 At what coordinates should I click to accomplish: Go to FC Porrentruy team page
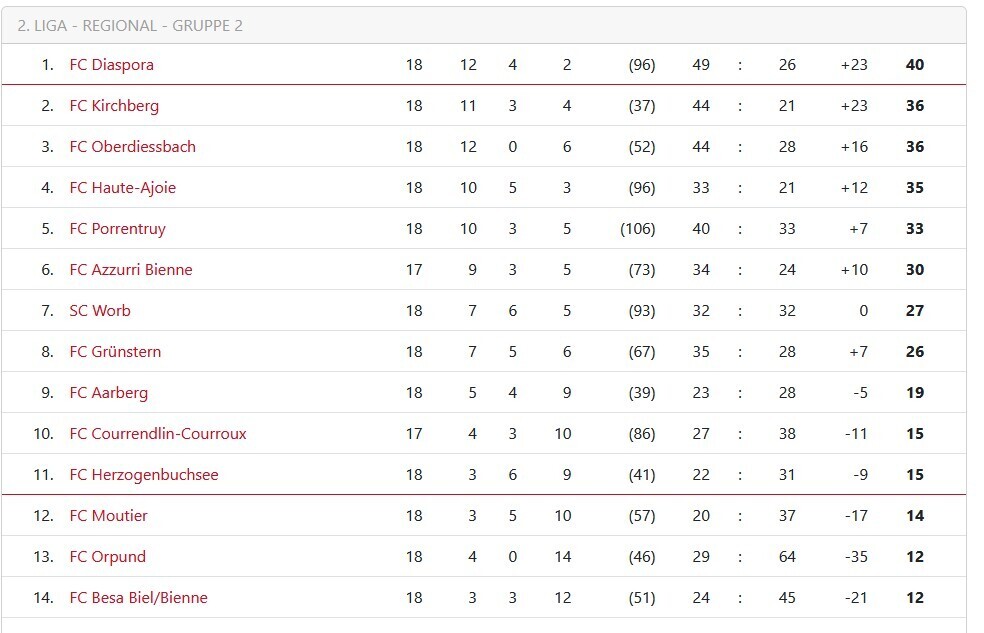click(117, 229)
